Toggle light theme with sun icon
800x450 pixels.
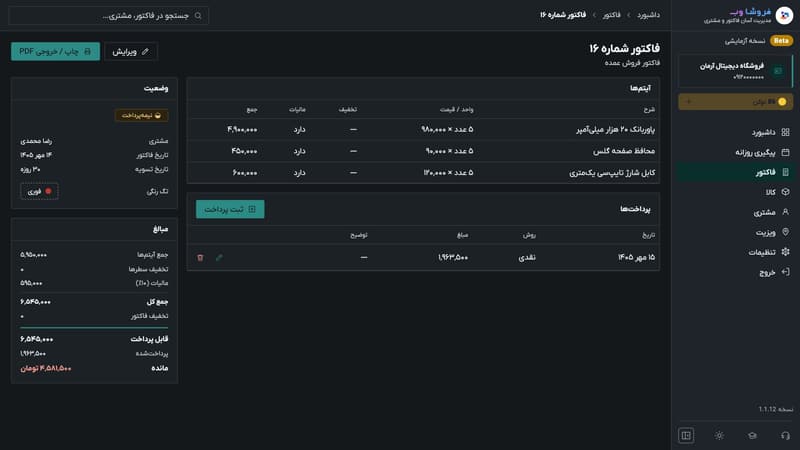click(719, 435)
